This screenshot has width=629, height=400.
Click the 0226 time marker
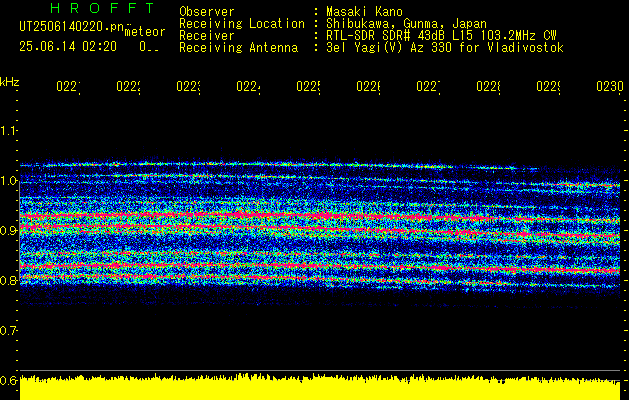tap(369, 86)
